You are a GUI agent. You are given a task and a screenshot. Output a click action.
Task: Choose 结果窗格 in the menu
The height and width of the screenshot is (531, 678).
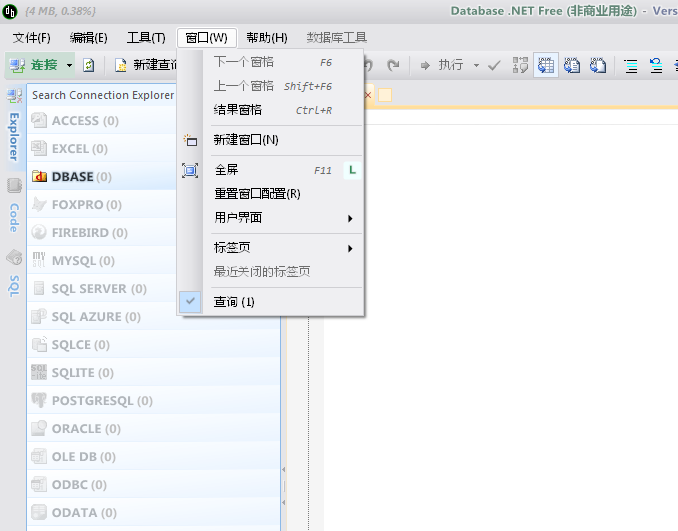[272, 110]
